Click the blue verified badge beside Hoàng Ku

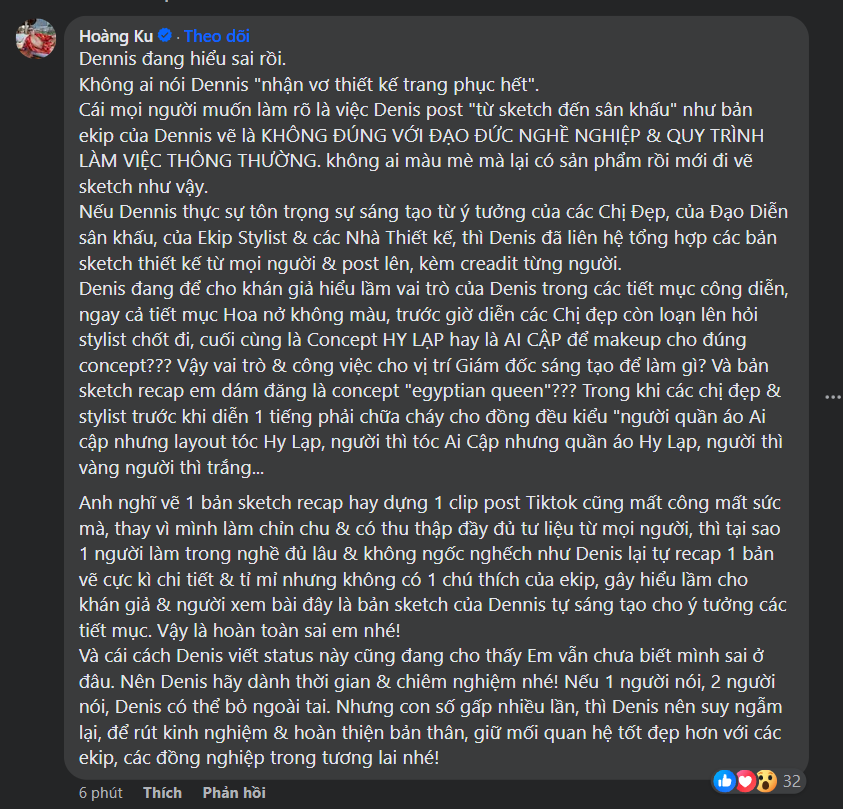coord(166,34)
